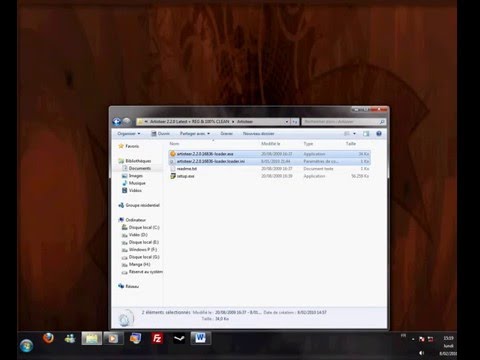The image size is (480, 360).
Task: Open Microsoft Word taskbar button
Action: 200,339
